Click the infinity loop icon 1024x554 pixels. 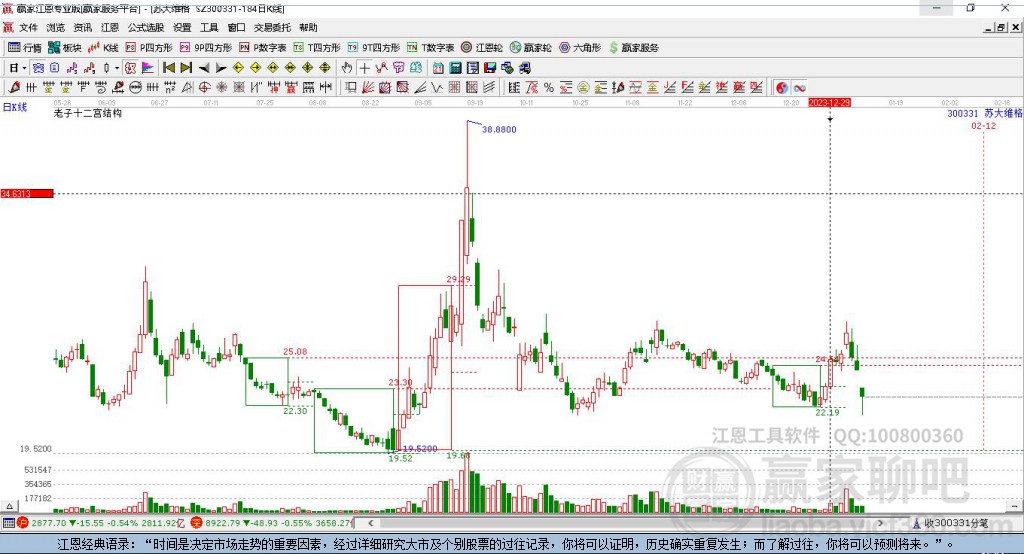(x=799, y=88)
